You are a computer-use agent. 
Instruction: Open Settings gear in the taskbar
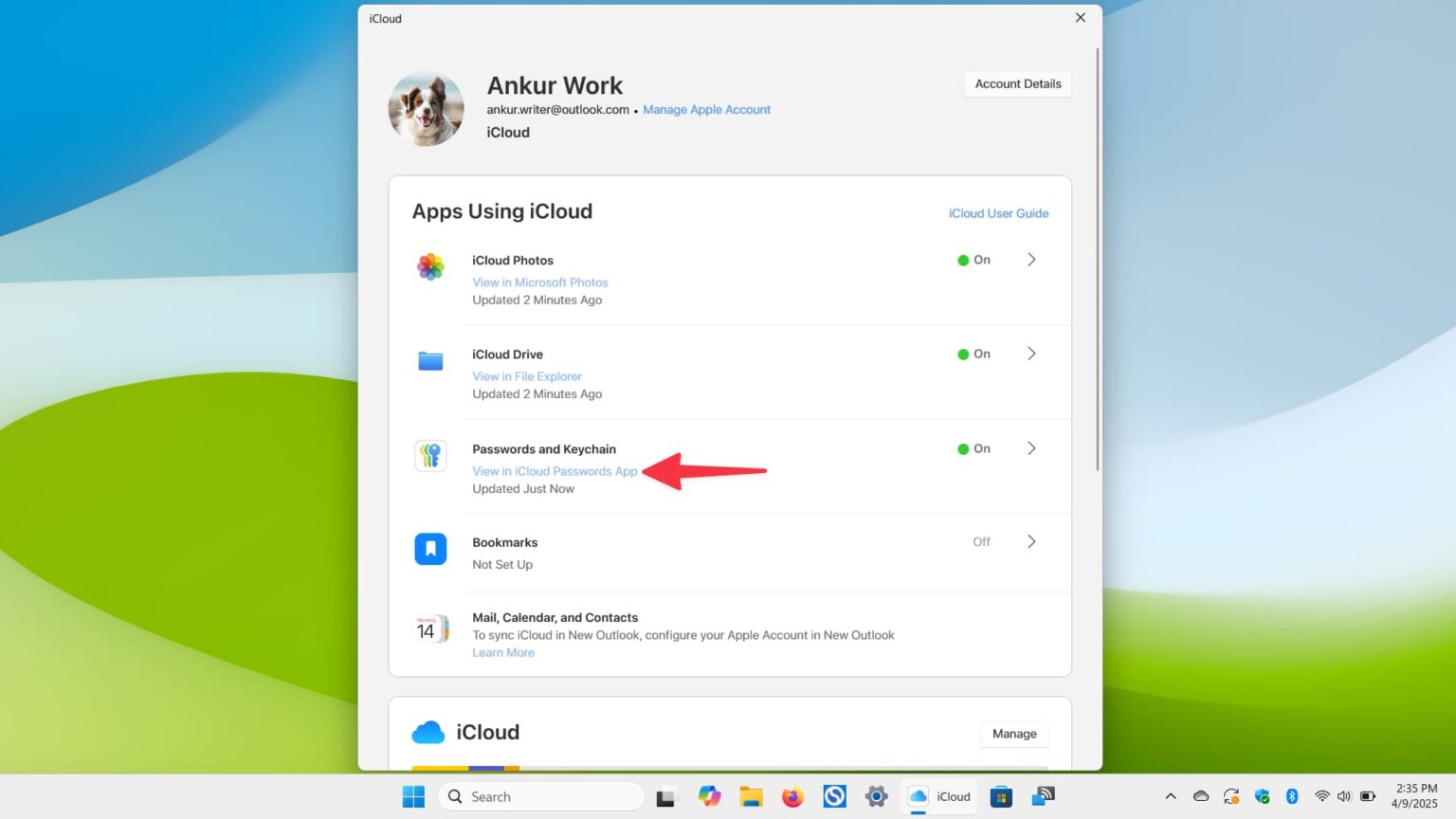(x=876, y=796)
